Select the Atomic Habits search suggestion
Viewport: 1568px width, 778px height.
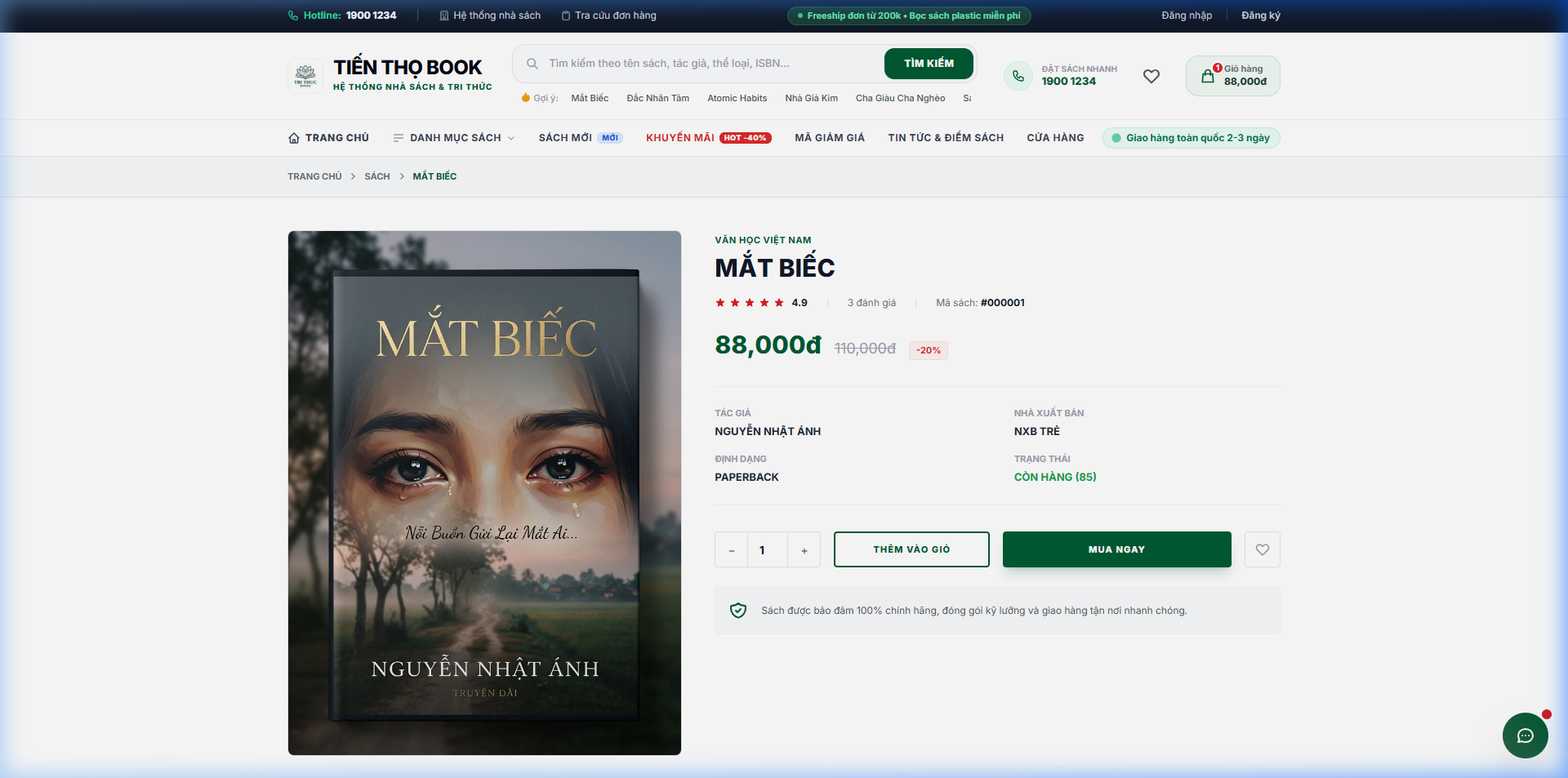coord(737,98)
